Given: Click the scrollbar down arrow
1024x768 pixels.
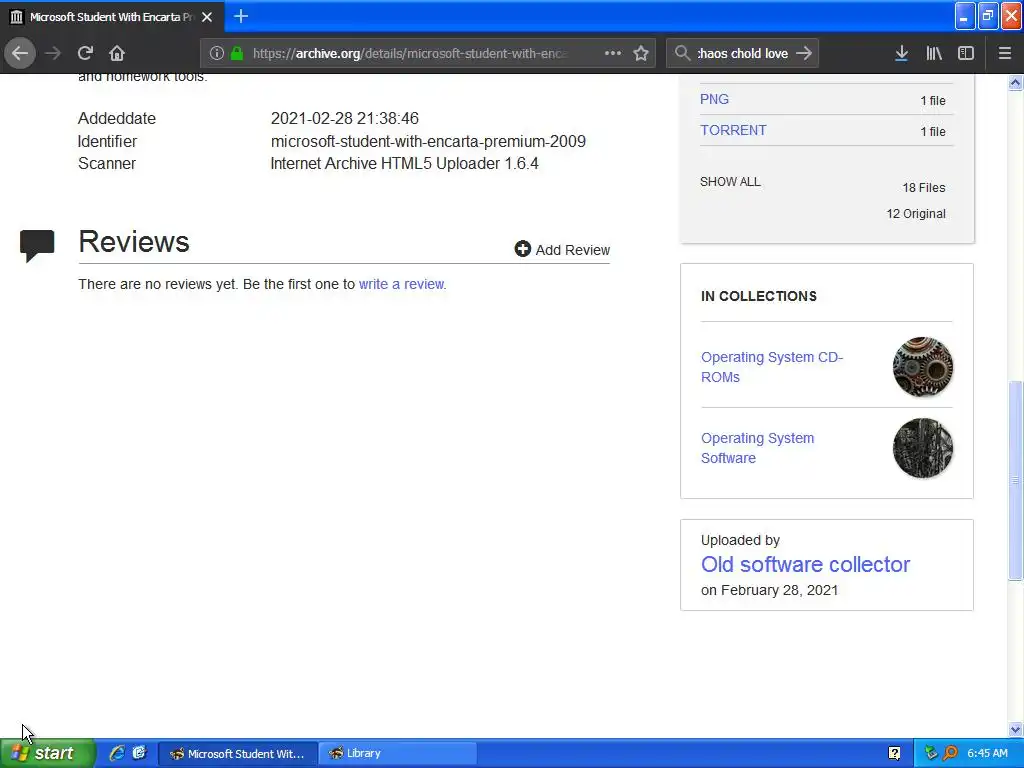Looking at the screenshot, I should 1015,729.
